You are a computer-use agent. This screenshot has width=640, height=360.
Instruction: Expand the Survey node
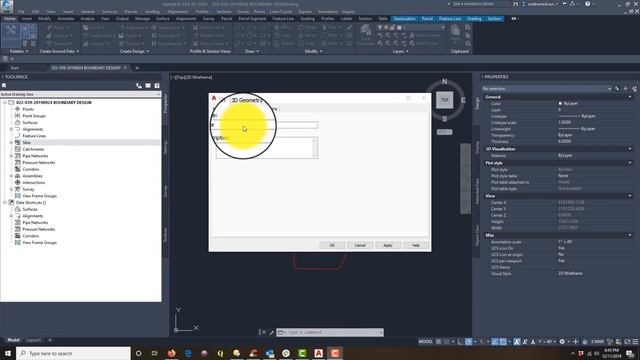[11, 189]
